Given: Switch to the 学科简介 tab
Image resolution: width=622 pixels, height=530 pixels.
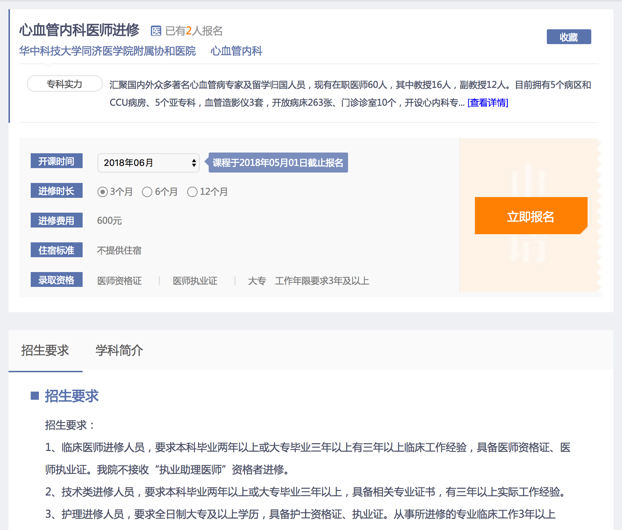Looking at the screenshot, I should 119,350.
